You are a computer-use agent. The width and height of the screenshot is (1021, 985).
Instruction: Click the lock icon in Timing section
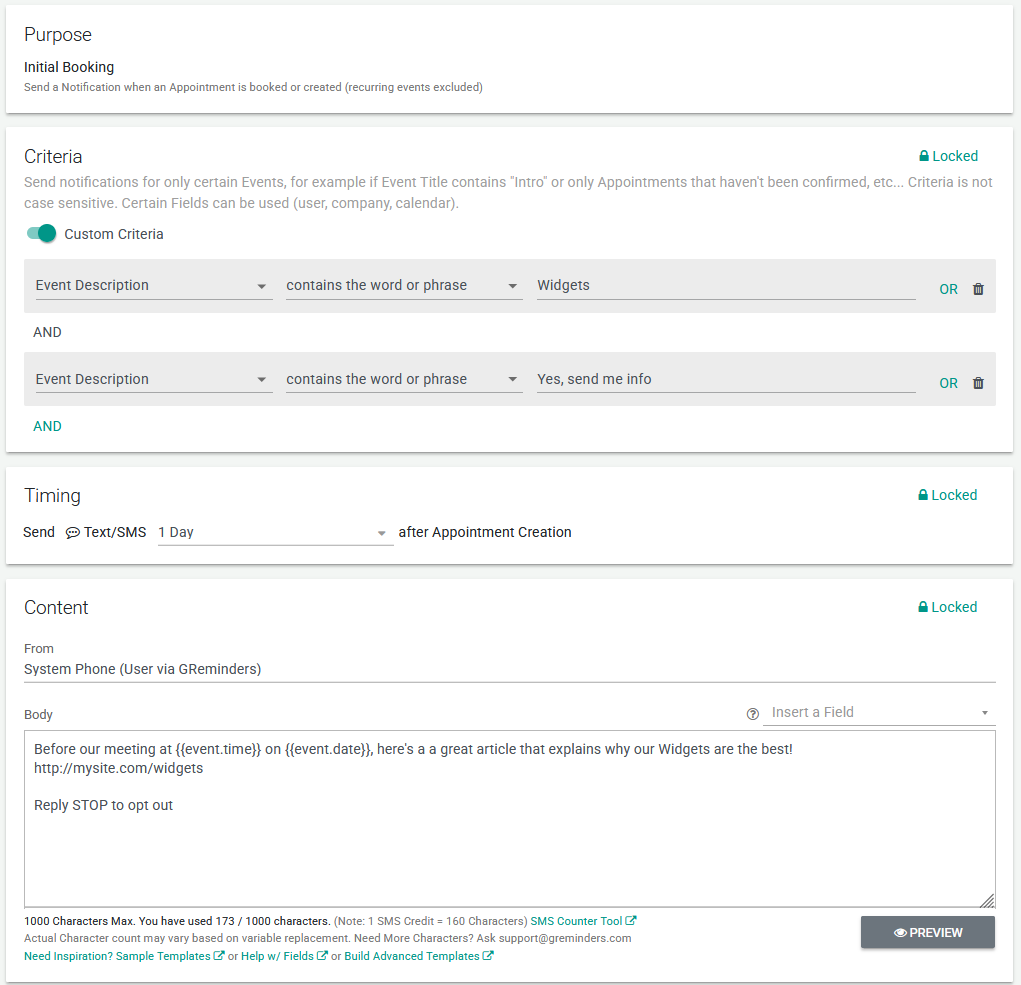click(x=924, y=495)
